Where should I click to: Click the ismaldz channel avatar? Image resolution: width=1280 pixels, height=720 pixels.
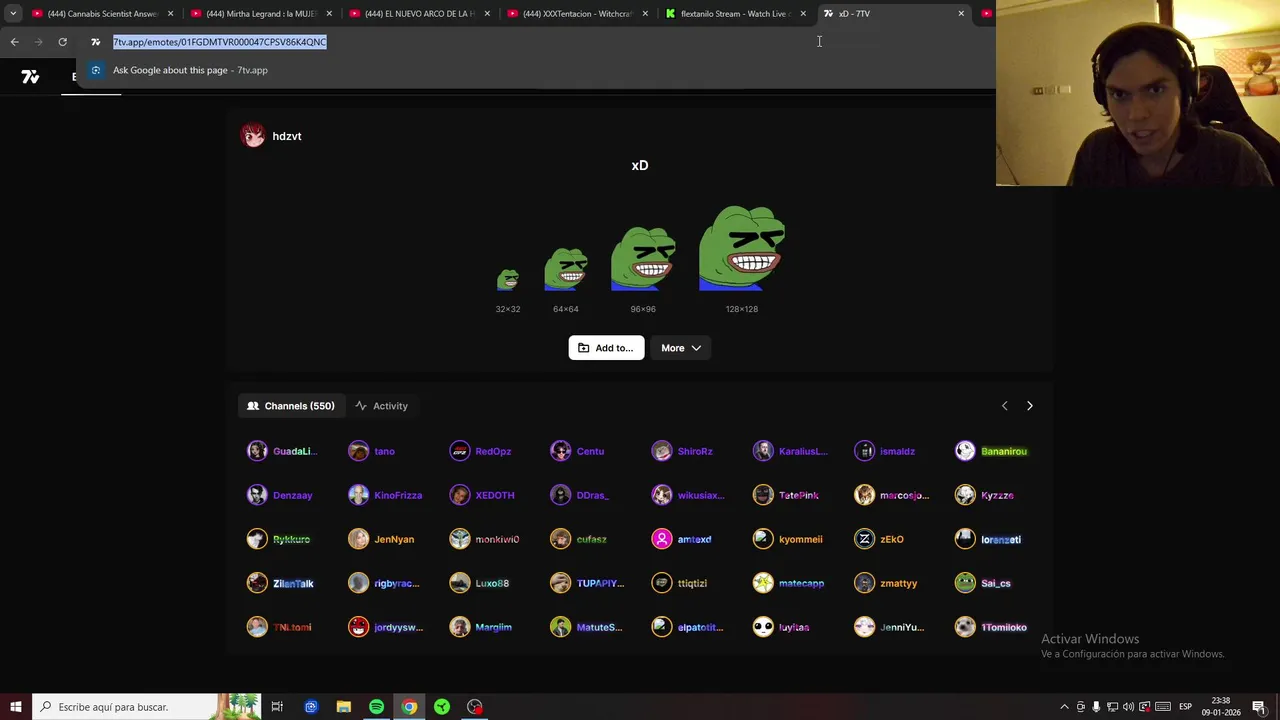(x=865, y=451)
